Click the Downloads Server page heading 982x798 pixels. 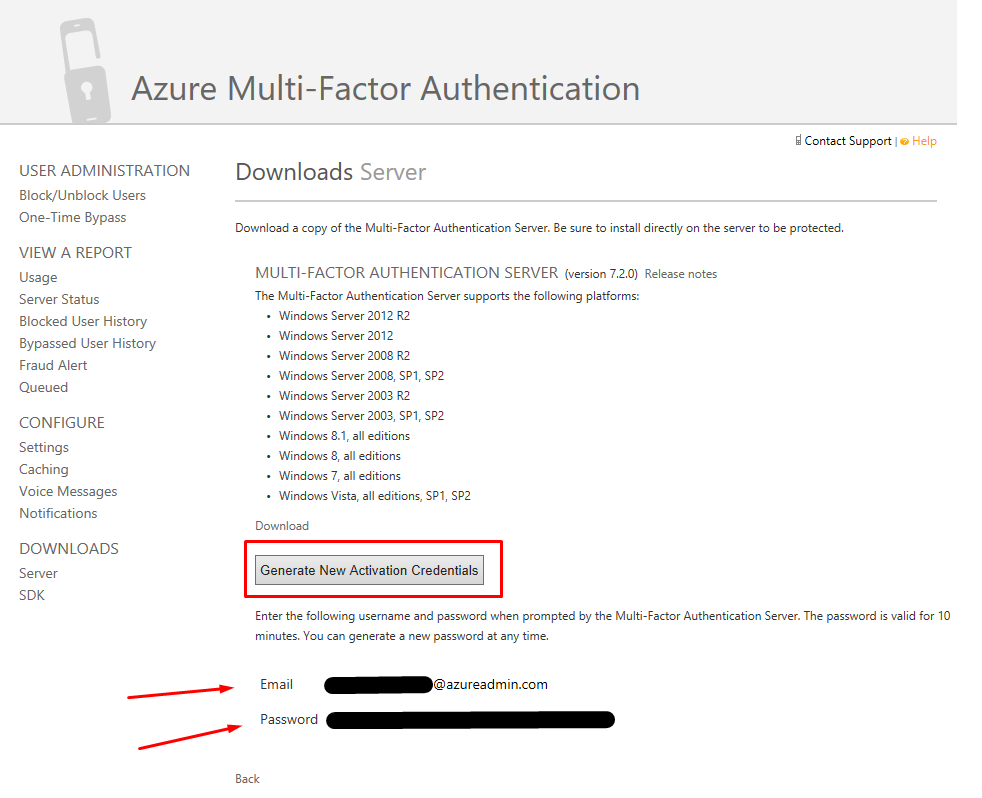(331, 172)
